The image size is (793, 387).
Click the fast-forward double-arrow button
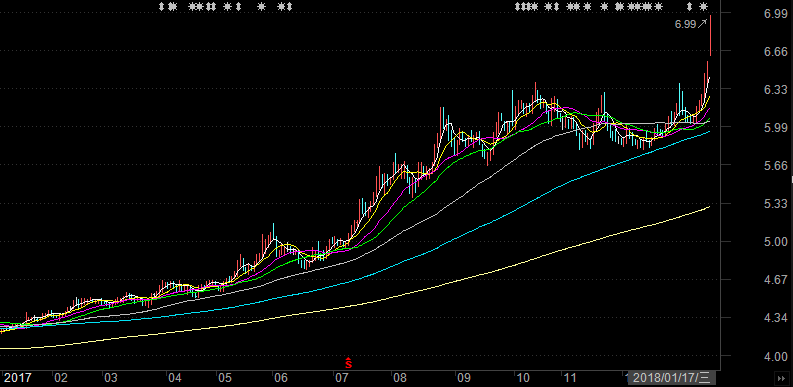781,378
